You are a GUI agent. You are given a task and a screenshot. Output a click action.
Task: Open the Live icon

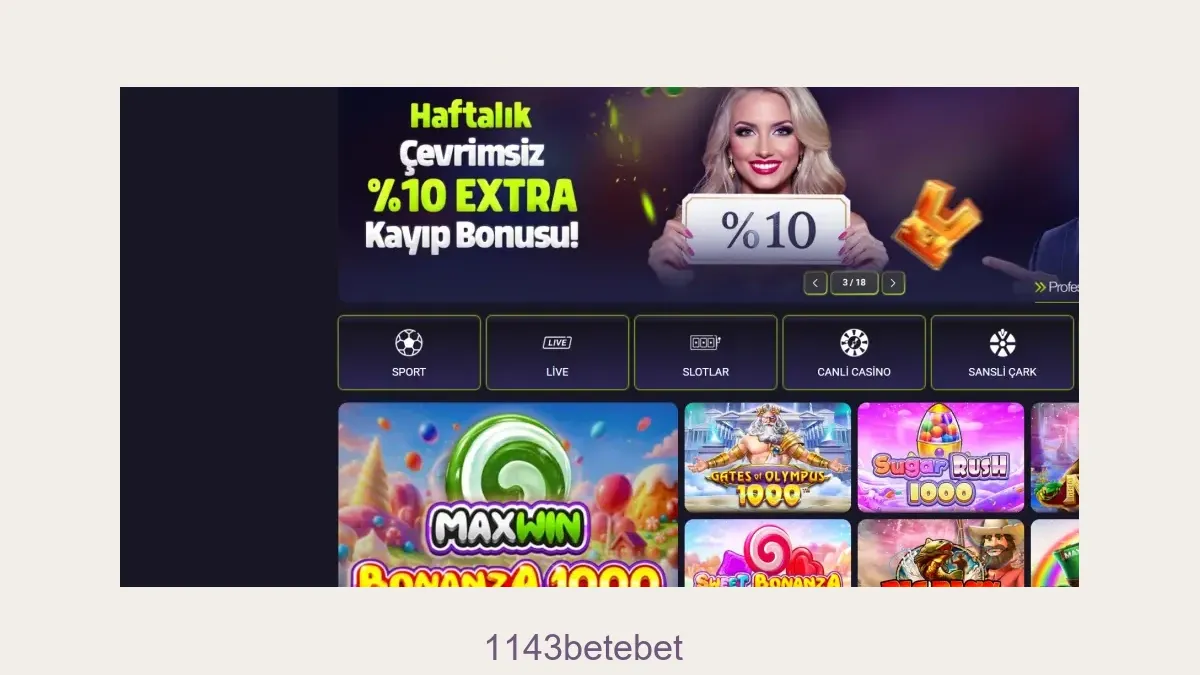pos(557,343)
